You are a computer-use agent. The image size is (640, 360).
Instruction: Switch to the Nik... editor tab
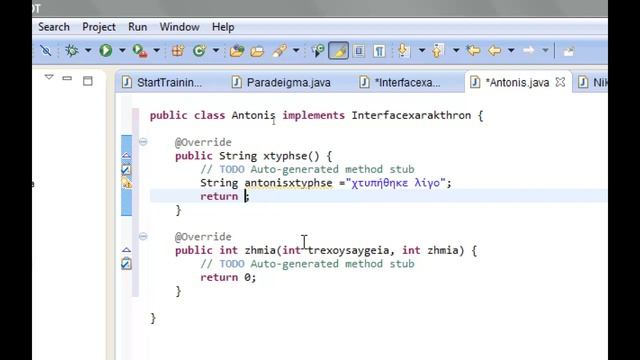[592, 82]
